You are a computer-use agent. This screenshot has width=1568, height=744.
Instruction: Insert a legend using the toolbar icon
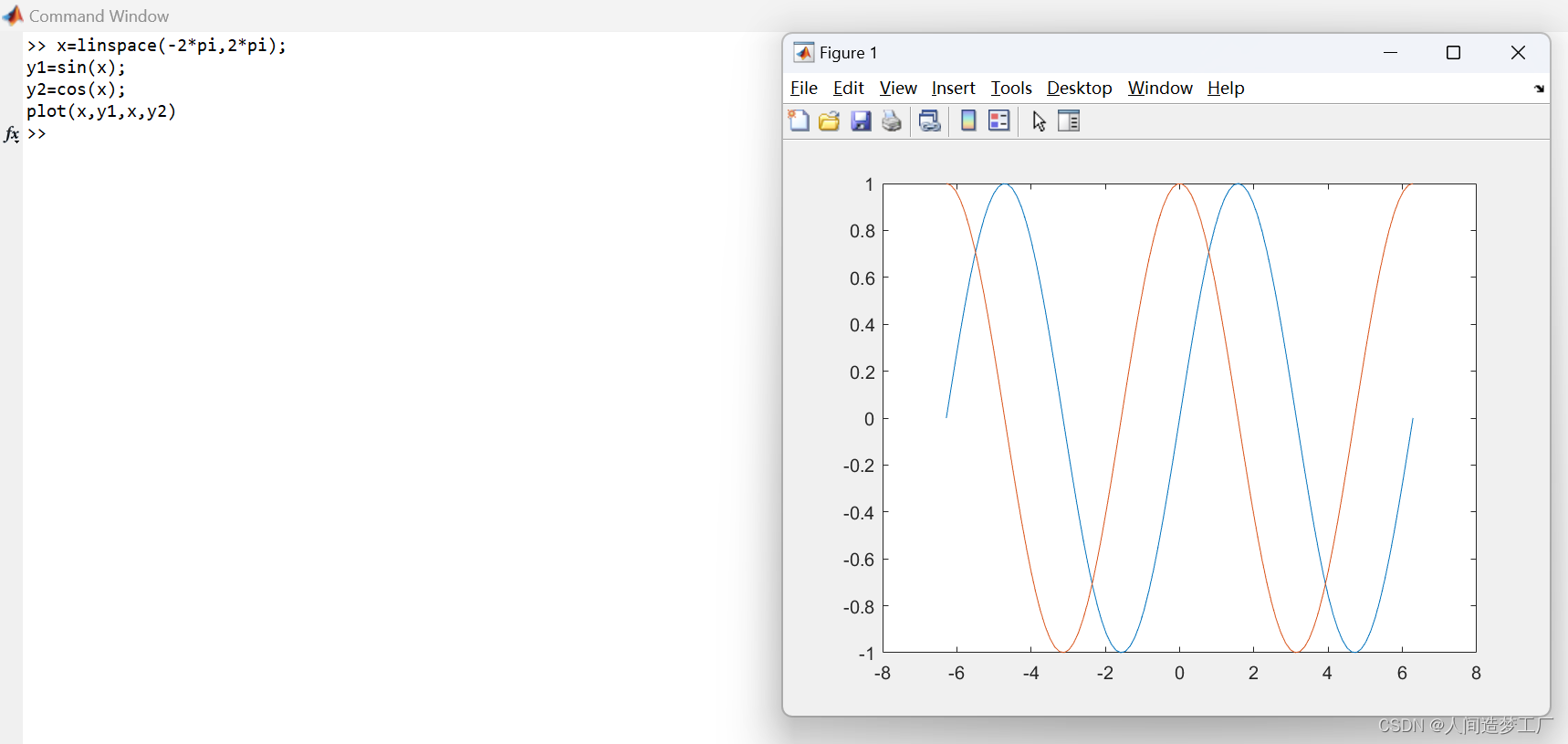pyautogui.click(x=999, y=121)
